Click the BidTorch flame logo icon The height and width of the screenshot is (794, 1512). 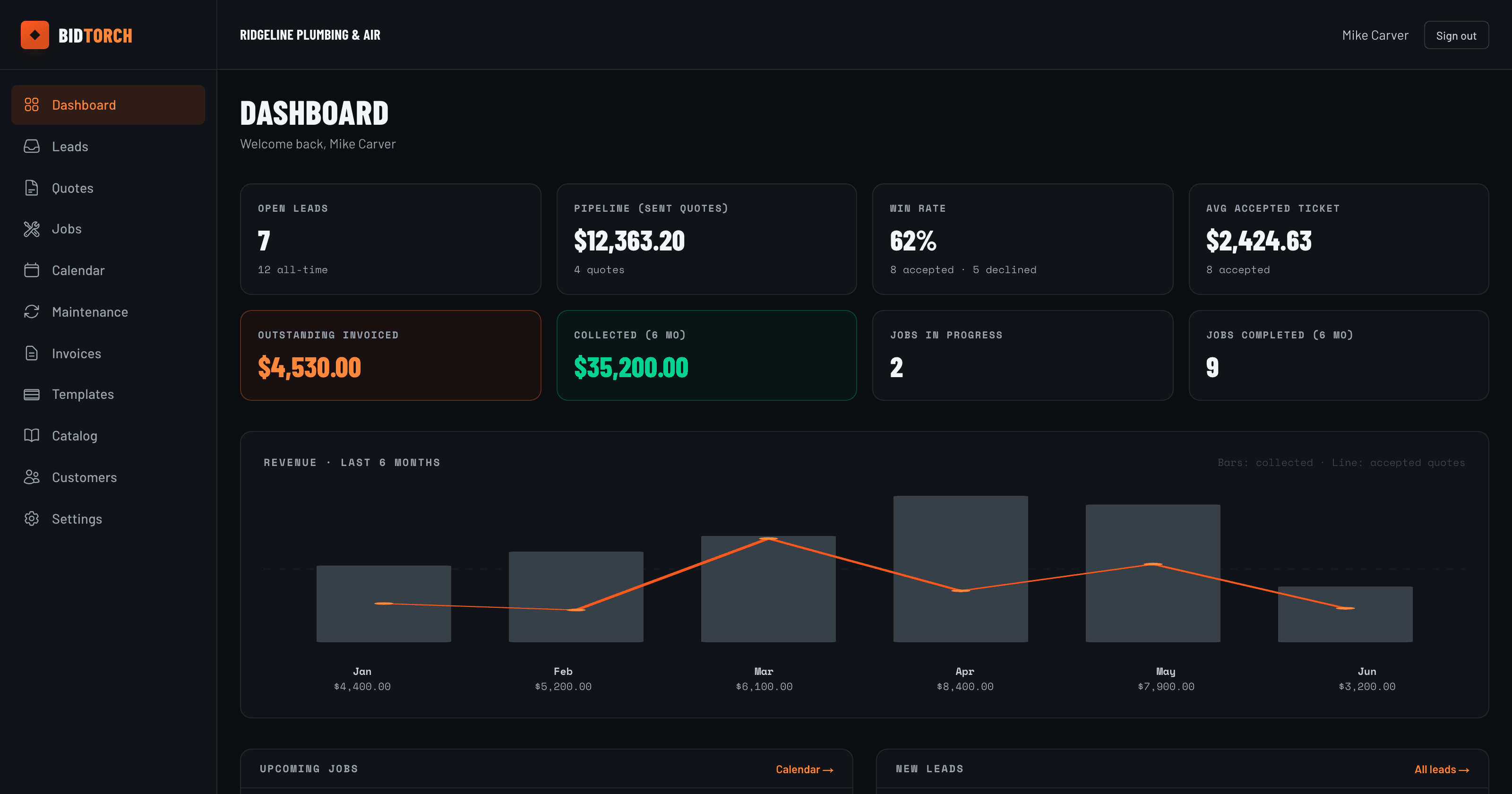point(34,35)
